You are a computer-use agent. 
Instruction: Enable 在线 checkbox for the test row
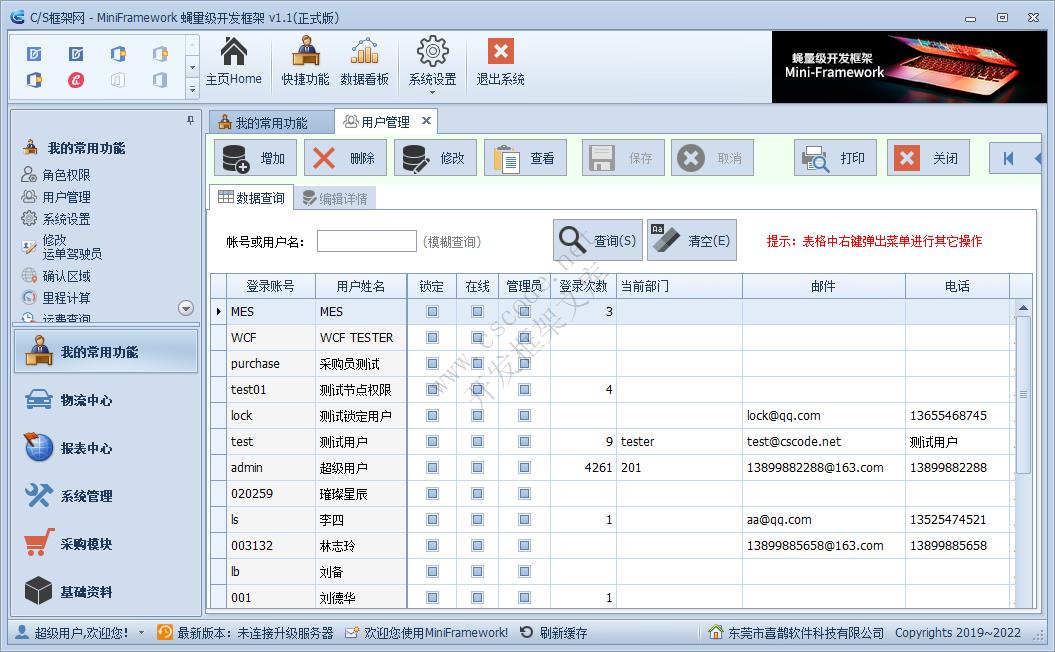click(x=477, y=441)
